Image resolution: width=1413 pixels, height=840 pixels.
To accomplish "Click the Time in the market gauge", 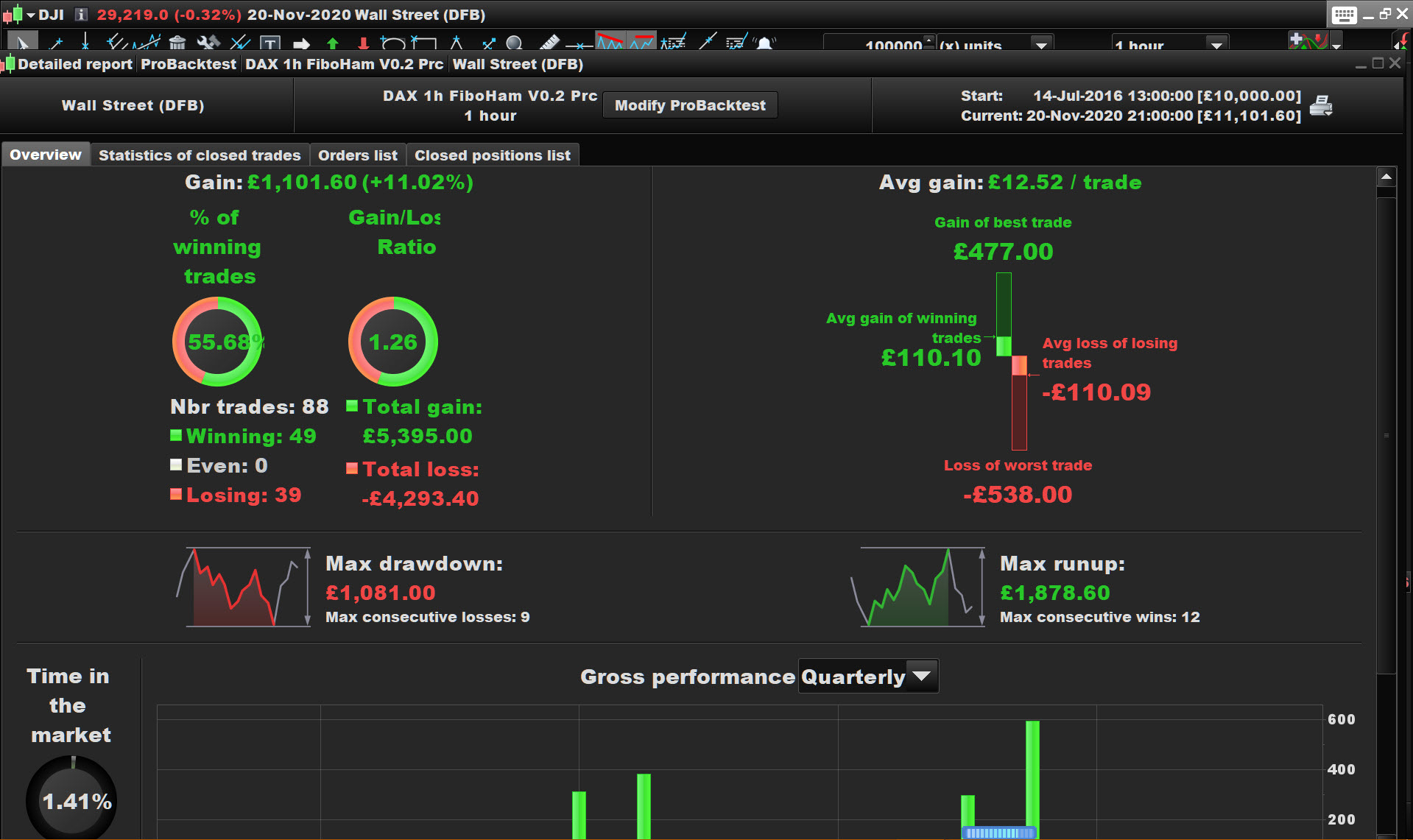I will coord(72,799).
